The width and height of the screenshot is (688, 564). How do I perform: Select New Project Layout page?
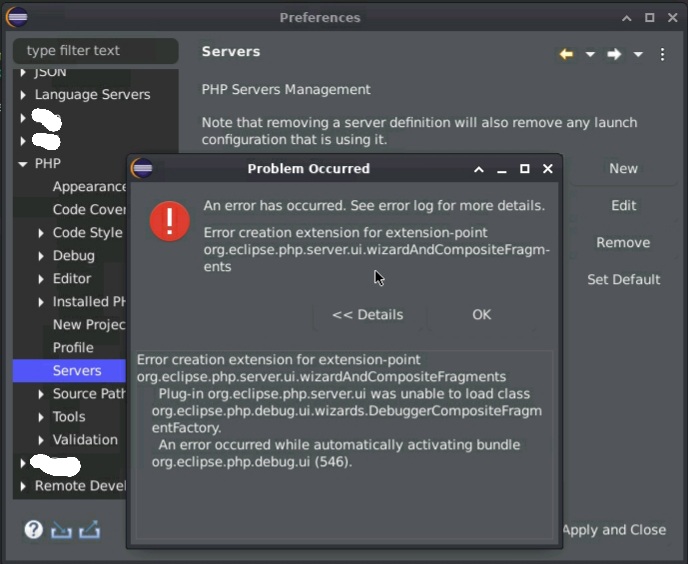(x=89, y=325)
